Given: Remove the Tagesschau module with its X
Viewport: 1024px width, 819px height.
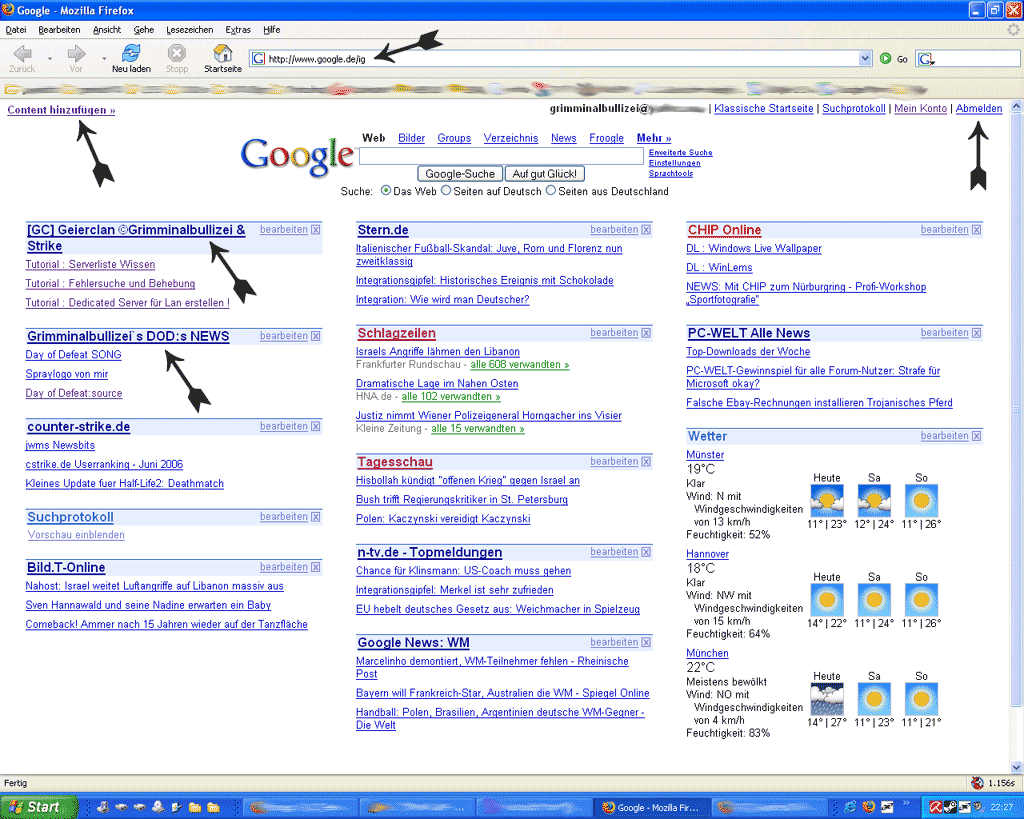Looking at the screenshot, I should pos(646,462).
